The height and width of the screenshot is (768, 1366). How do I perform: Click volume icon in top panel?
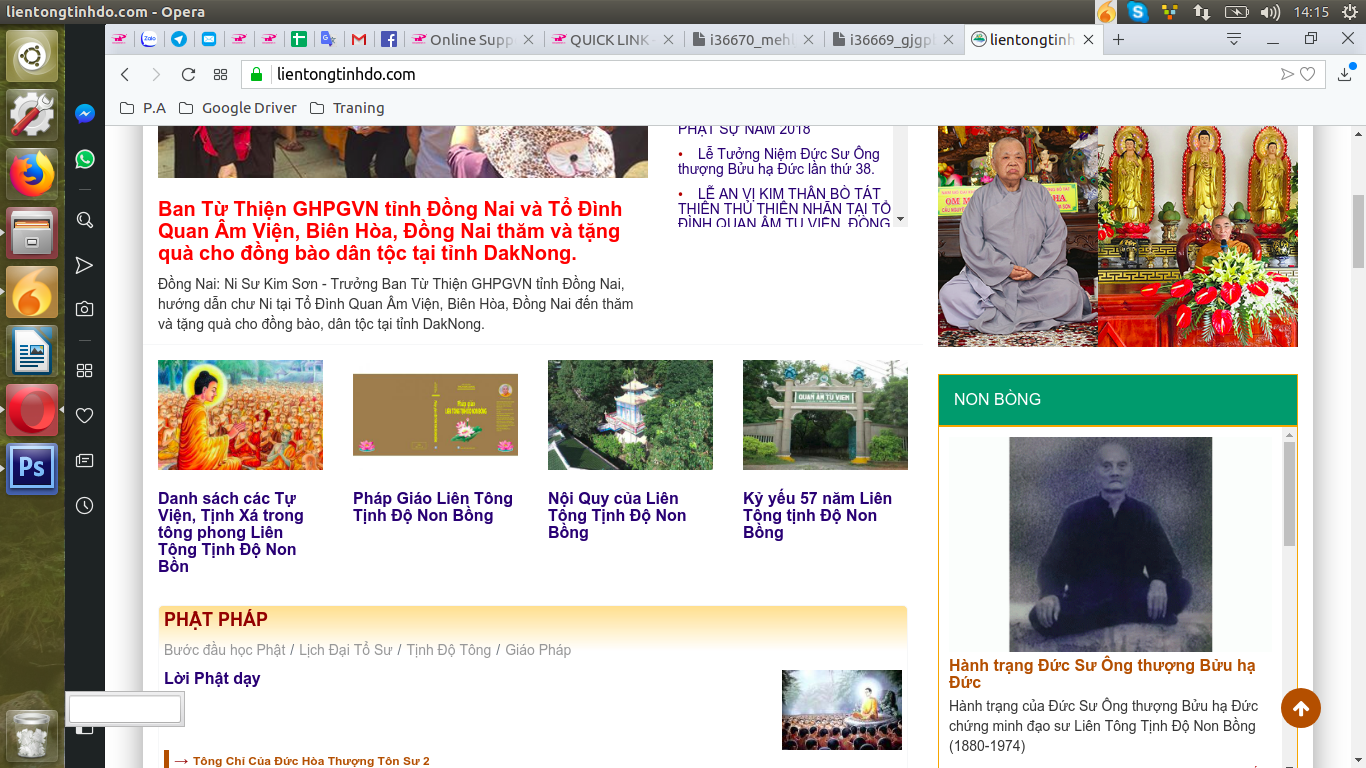click(1270, 12)
